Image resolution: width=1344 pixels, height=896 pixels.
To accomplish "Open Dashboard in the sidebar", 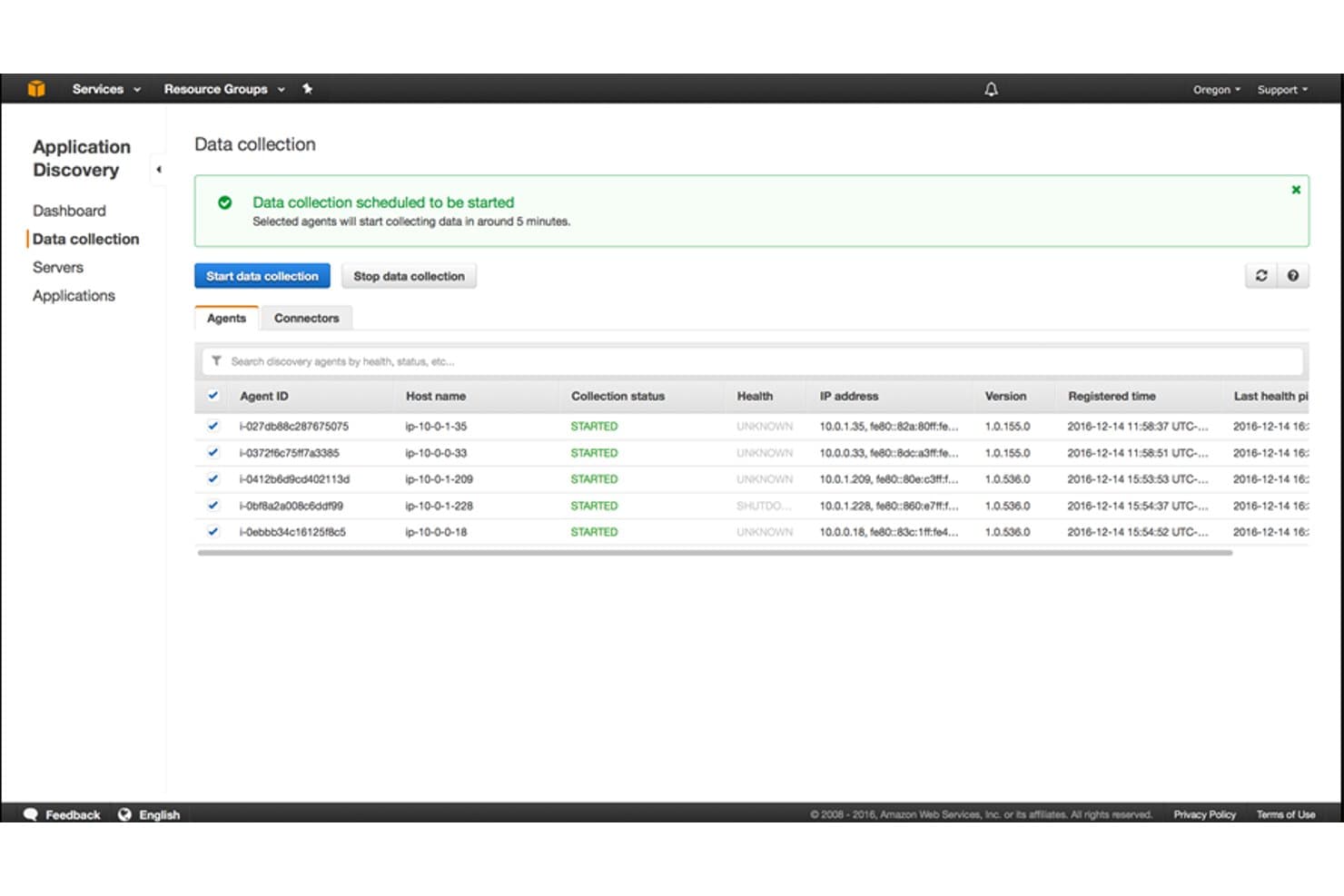I will 69,211.
